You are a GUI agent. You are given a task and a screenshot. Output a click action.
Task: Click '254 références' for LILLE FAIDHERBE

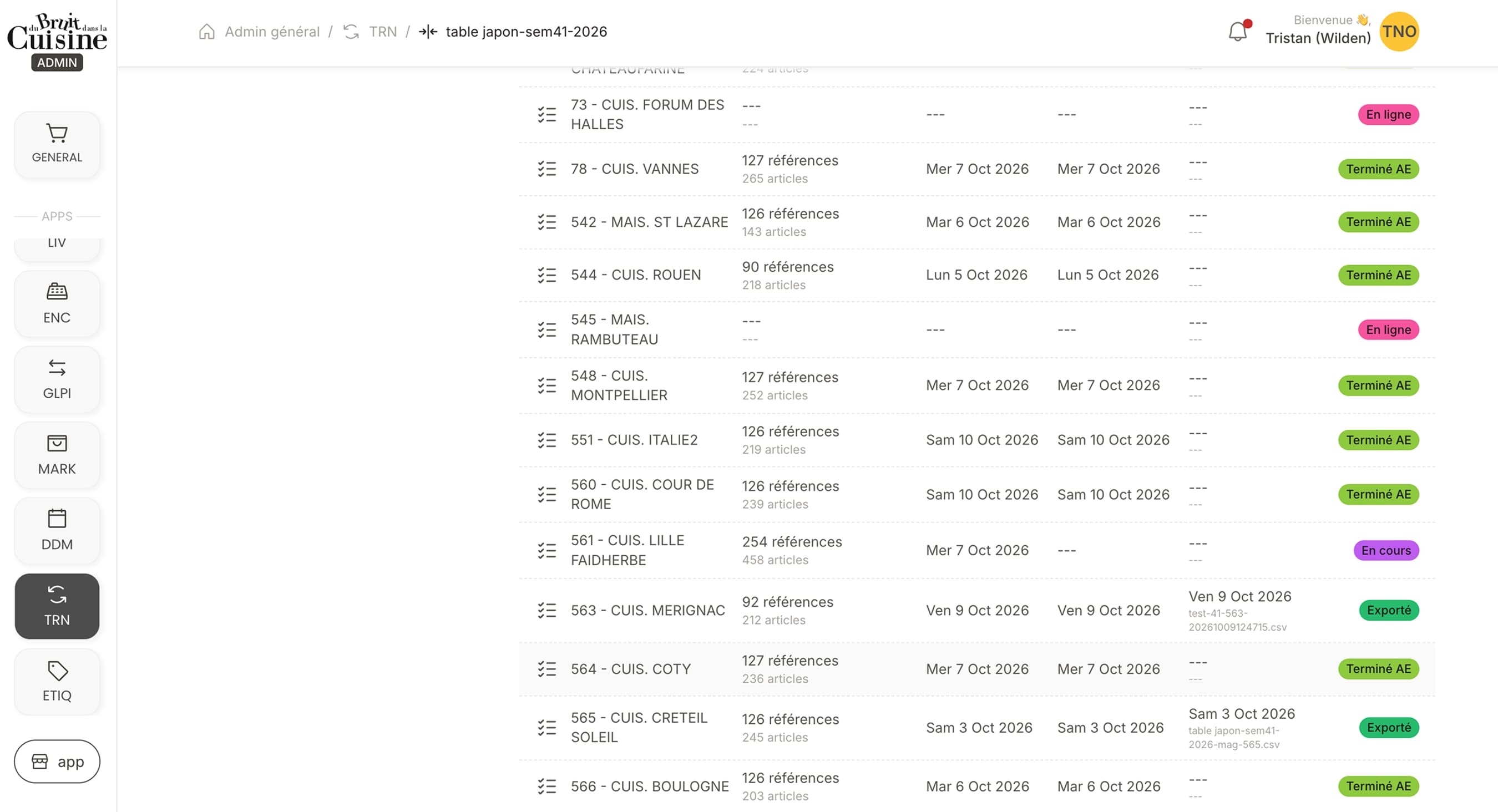(792, 542)
